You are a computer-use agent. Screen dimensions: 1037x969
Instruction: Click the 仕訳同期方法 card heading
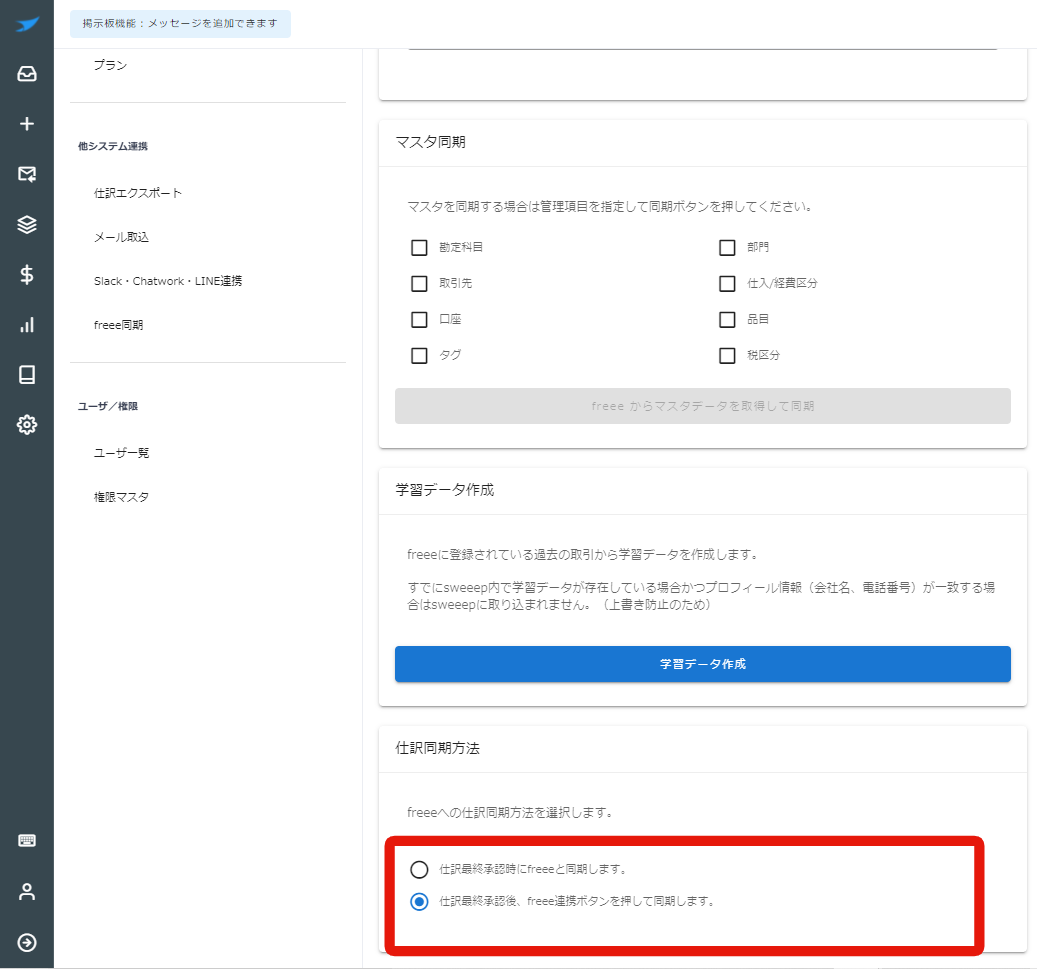pos(437,748)
